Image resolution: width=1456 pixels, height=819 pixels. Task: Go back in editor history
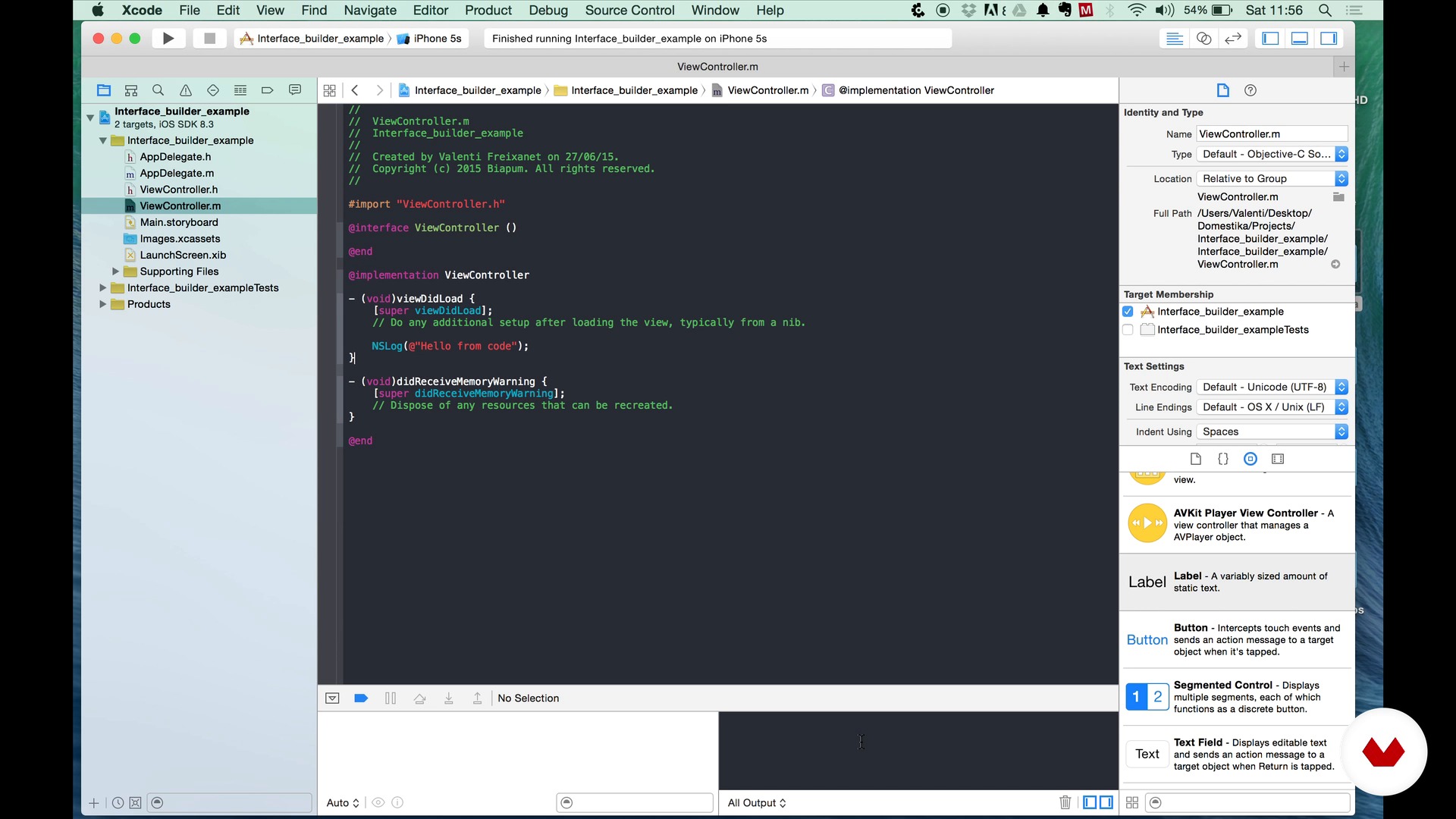click(x=355, y=90)
